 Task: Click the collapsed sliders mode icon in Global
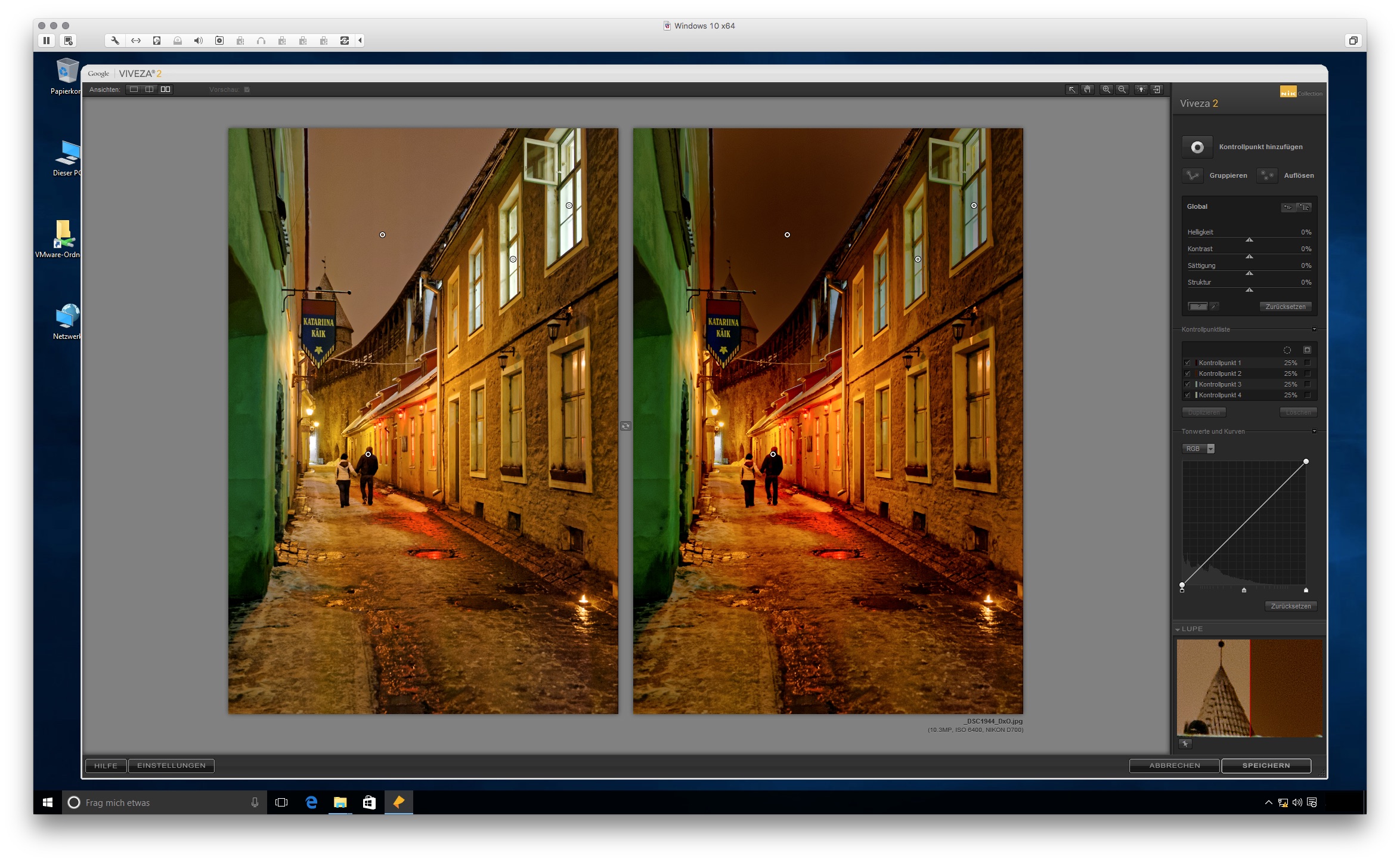[x=1288, y=207]
